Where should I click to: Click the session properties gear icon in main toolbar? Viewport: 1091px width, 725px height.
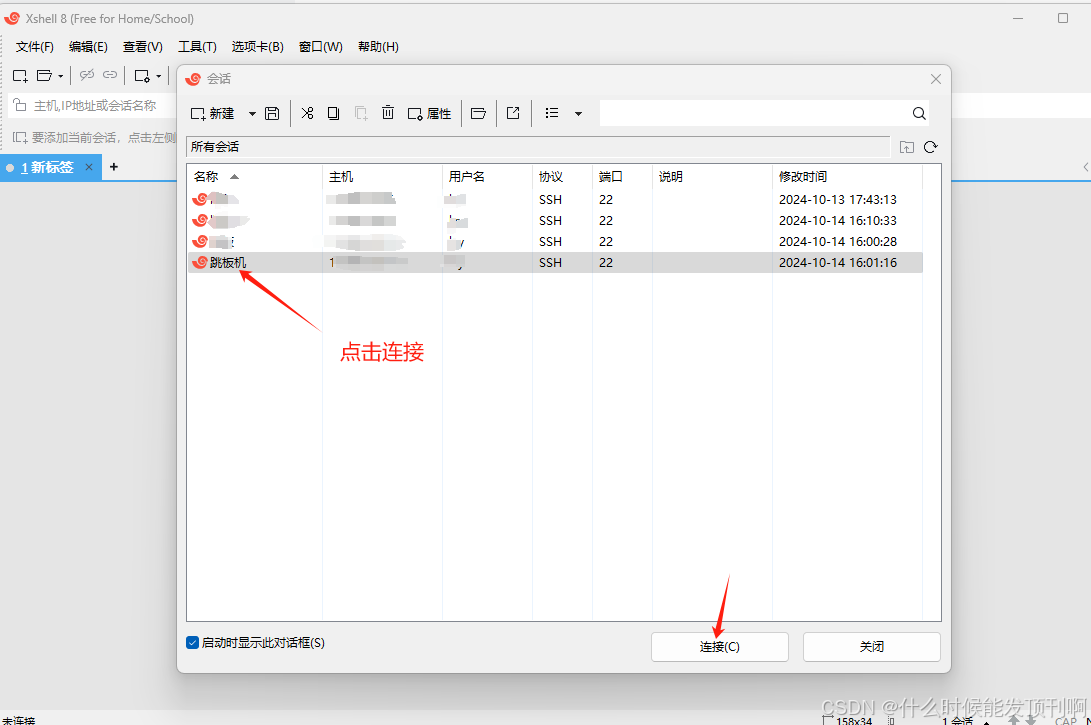(x=142, y=75)
